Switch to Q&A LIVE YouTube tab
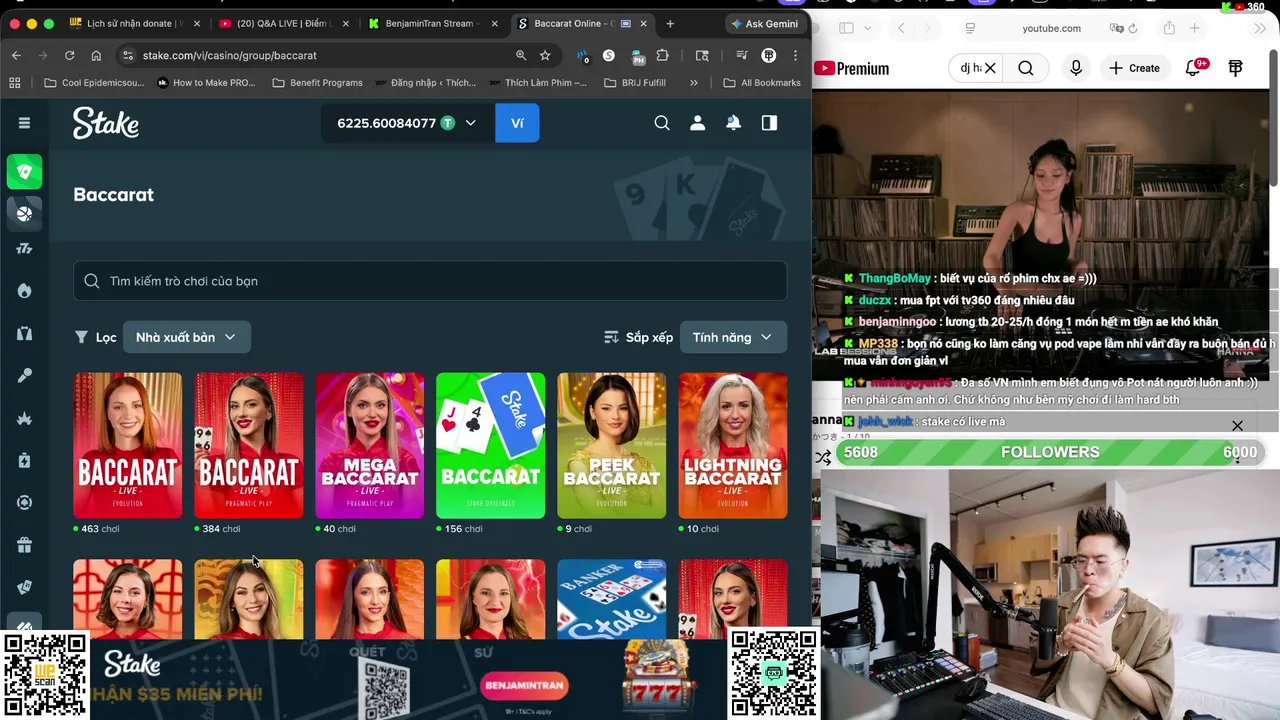1280x720 pixels. pos(283,23)
